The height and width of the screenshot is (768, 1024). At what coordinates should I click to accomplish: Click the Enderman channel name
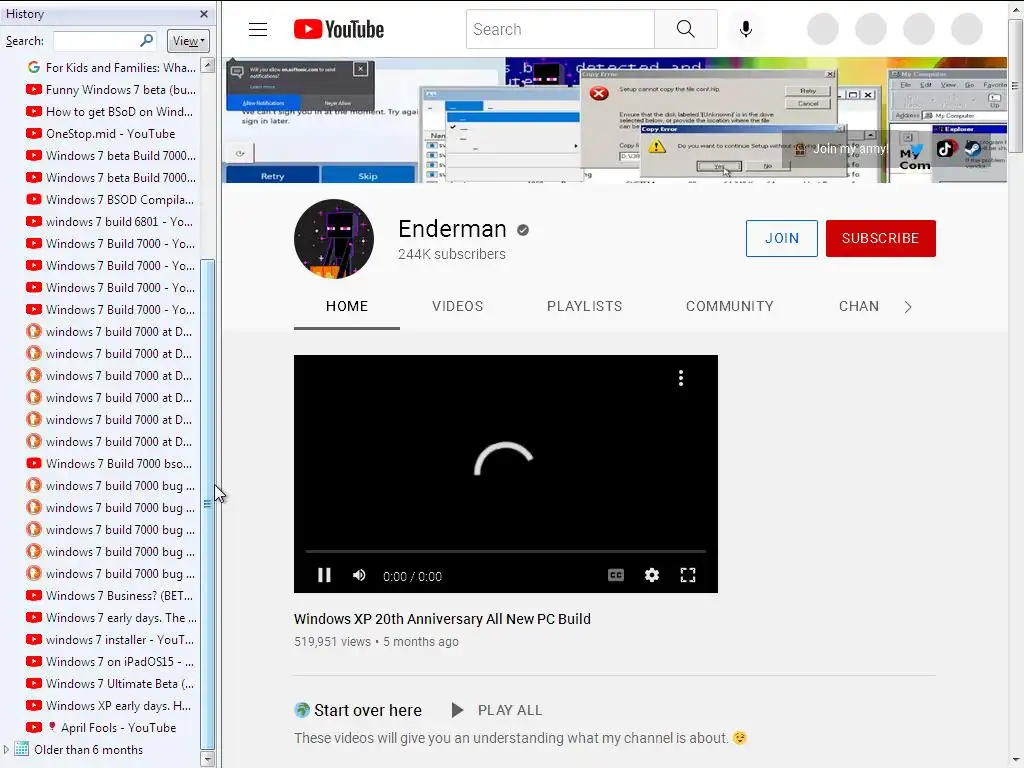tap(452, 229)
